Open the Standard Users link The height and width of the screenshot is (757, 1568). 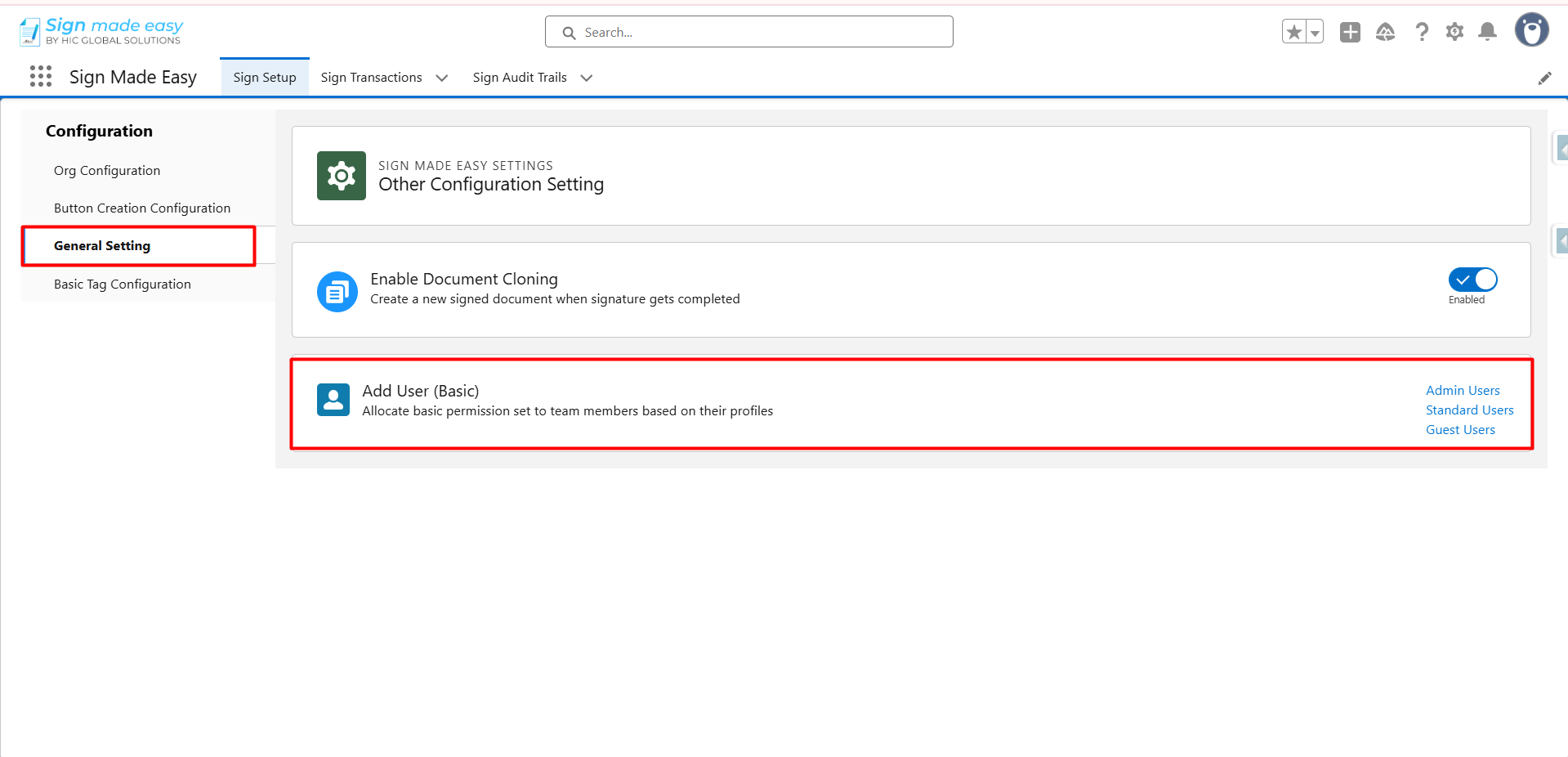[x=1469, y=410]
